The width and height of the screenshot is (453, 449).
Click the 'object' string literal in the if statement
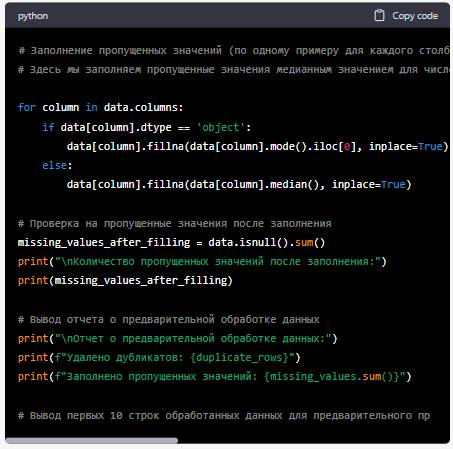click(221, 127)
